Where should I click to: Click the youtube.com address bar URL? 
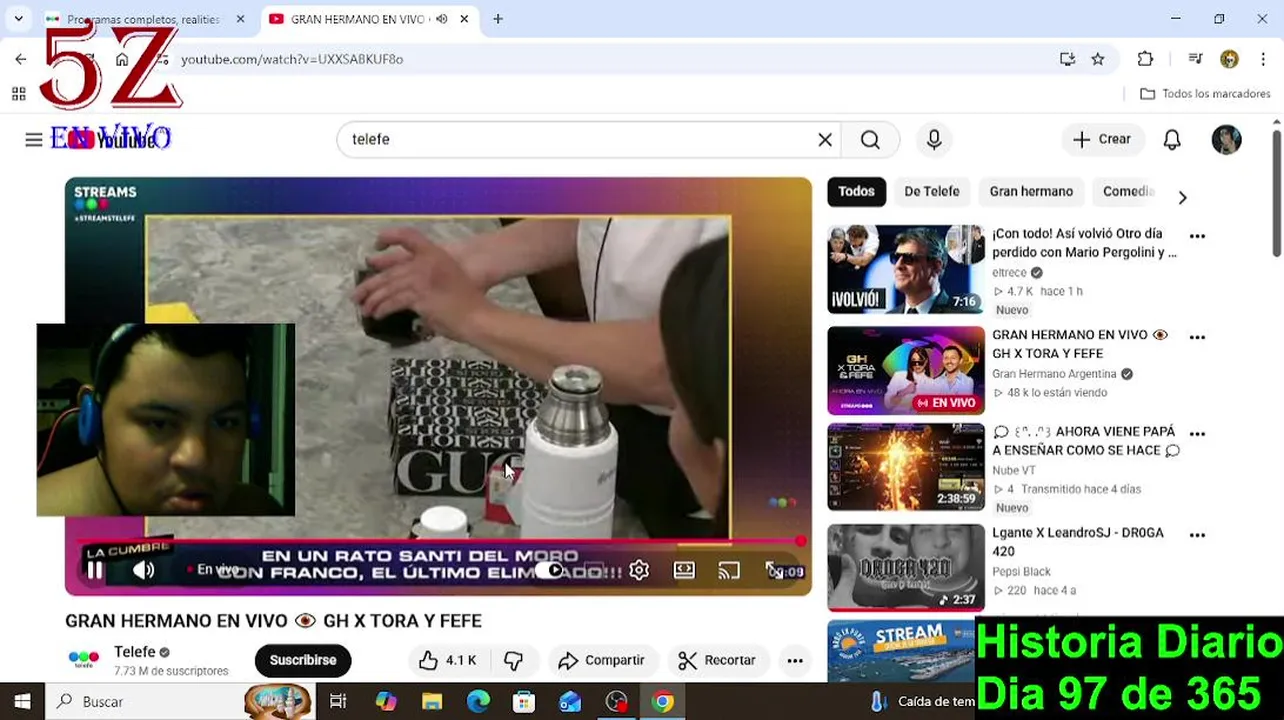click(292, 59)
